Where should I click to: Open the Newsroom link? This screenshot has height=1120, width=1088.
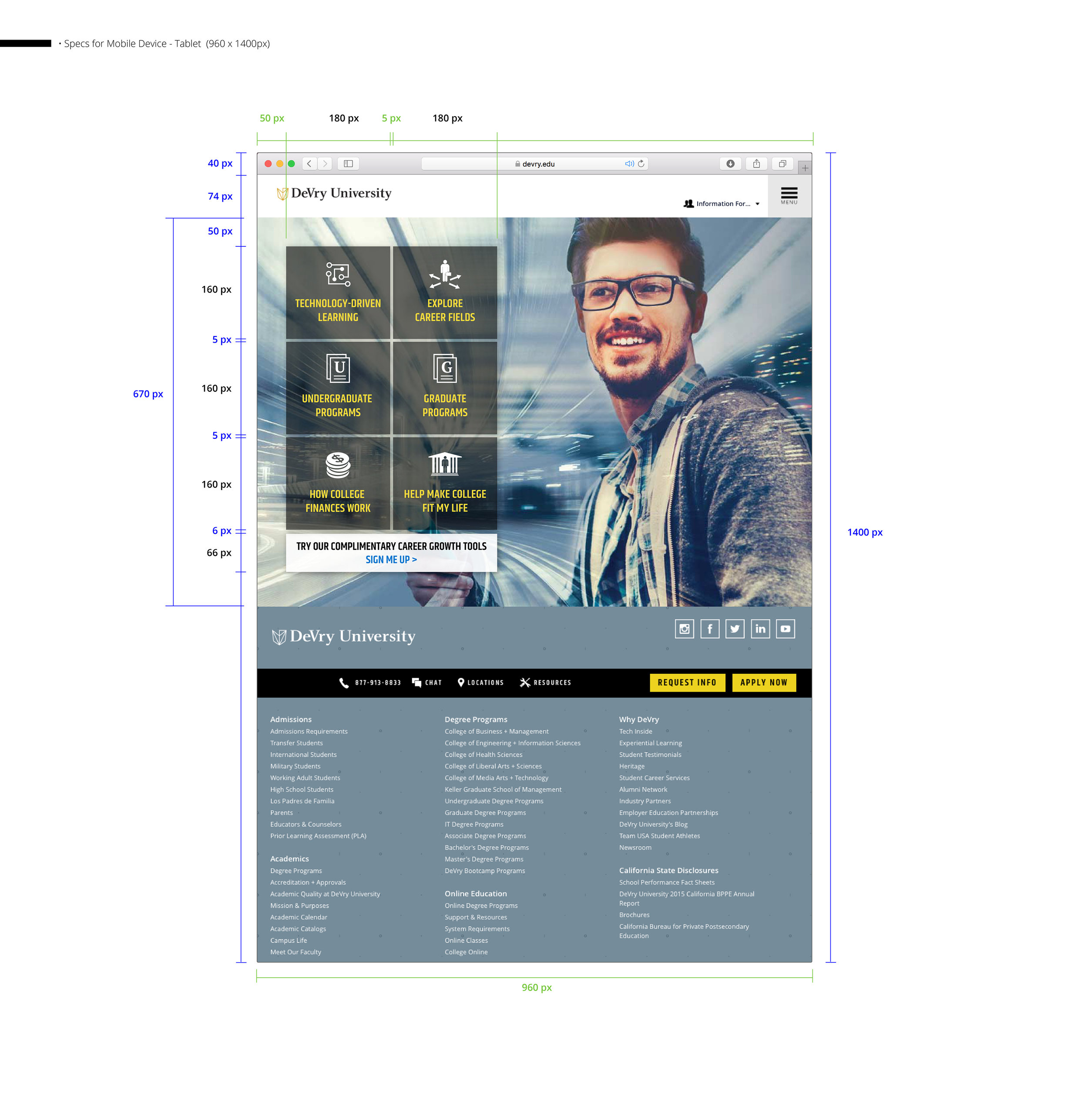(x=635, y=848)
